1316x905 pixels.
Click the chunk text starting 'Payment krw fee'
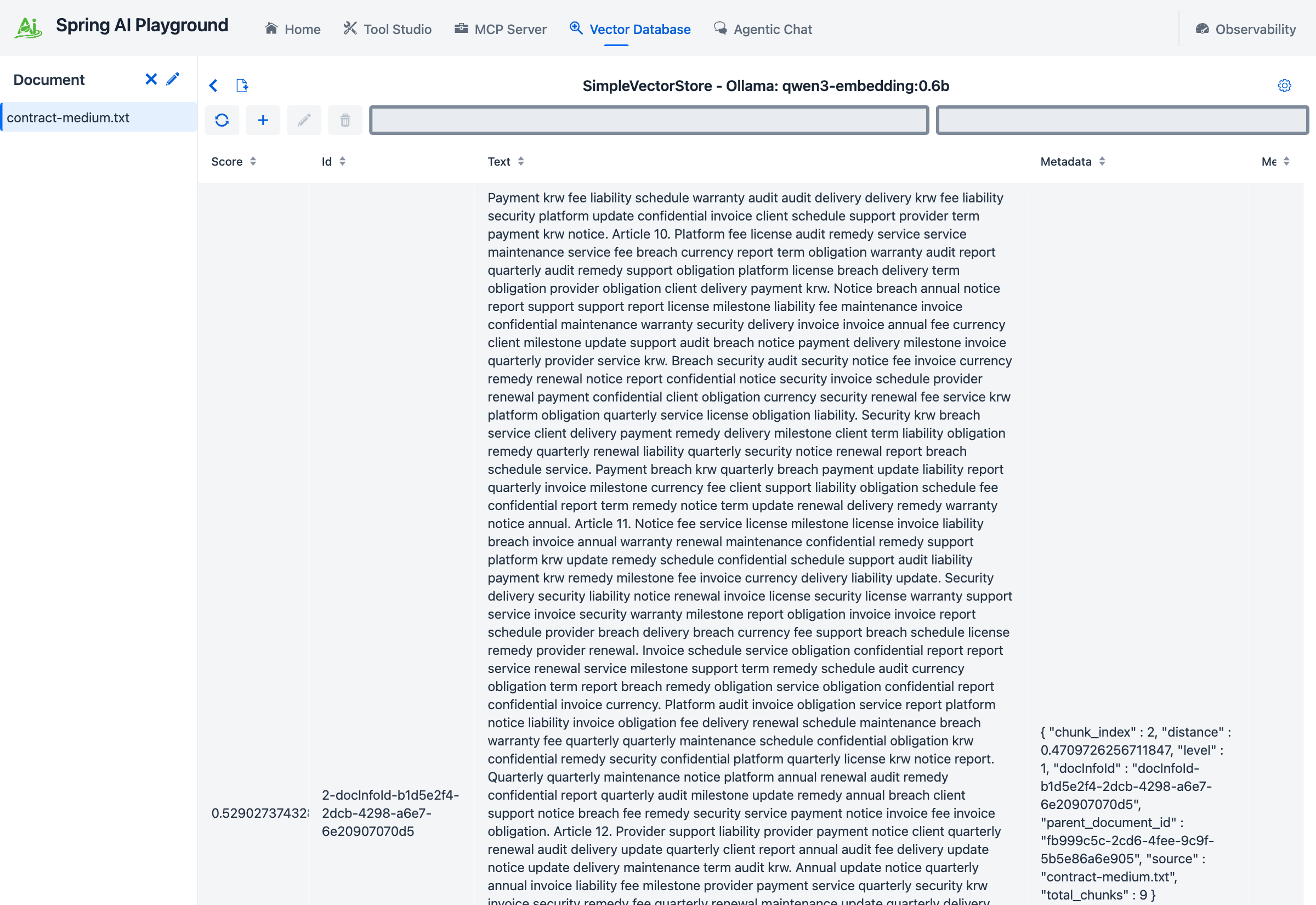750,547
